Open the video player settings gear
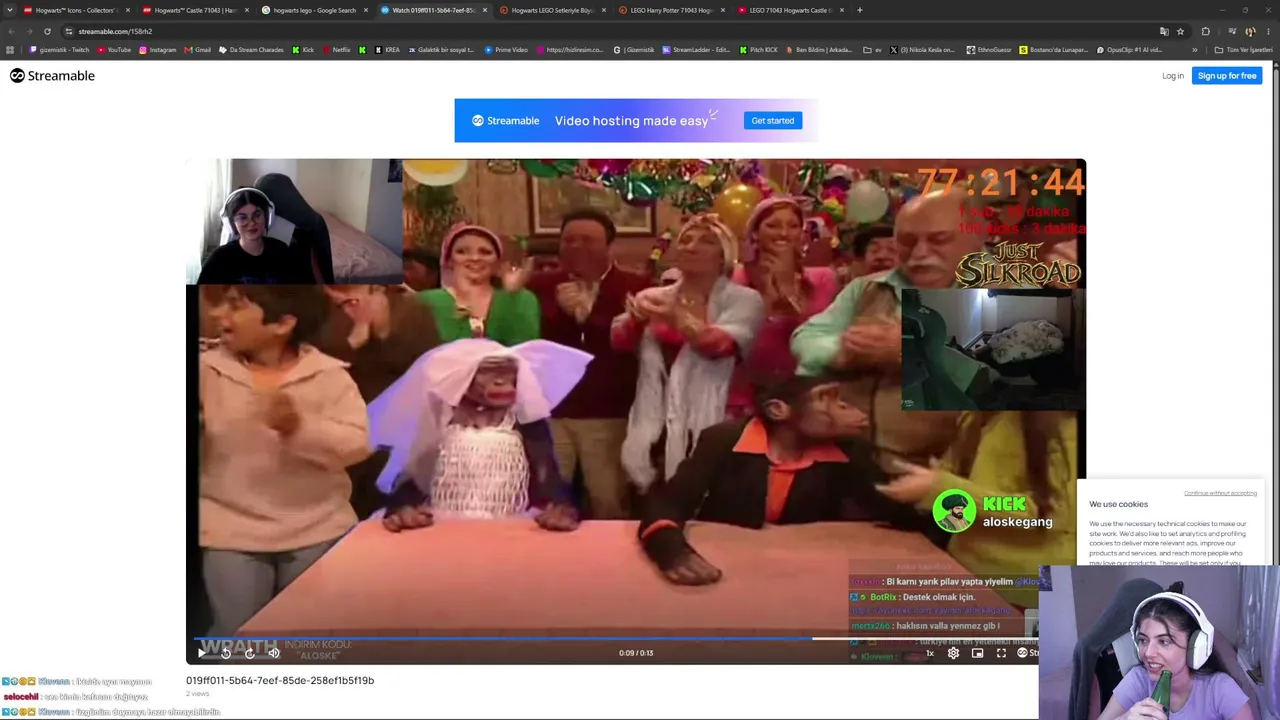Image resolution: width=1280 pixels, height=720 pixels. pyautogui.click(x=953, y=653)
